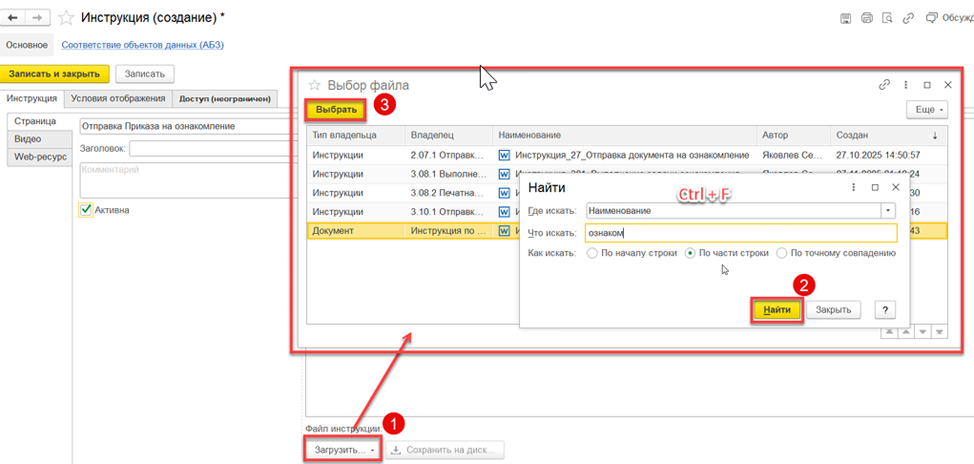
Task: Toggle the Активна checkbox
Action: (x=86, y=210)
